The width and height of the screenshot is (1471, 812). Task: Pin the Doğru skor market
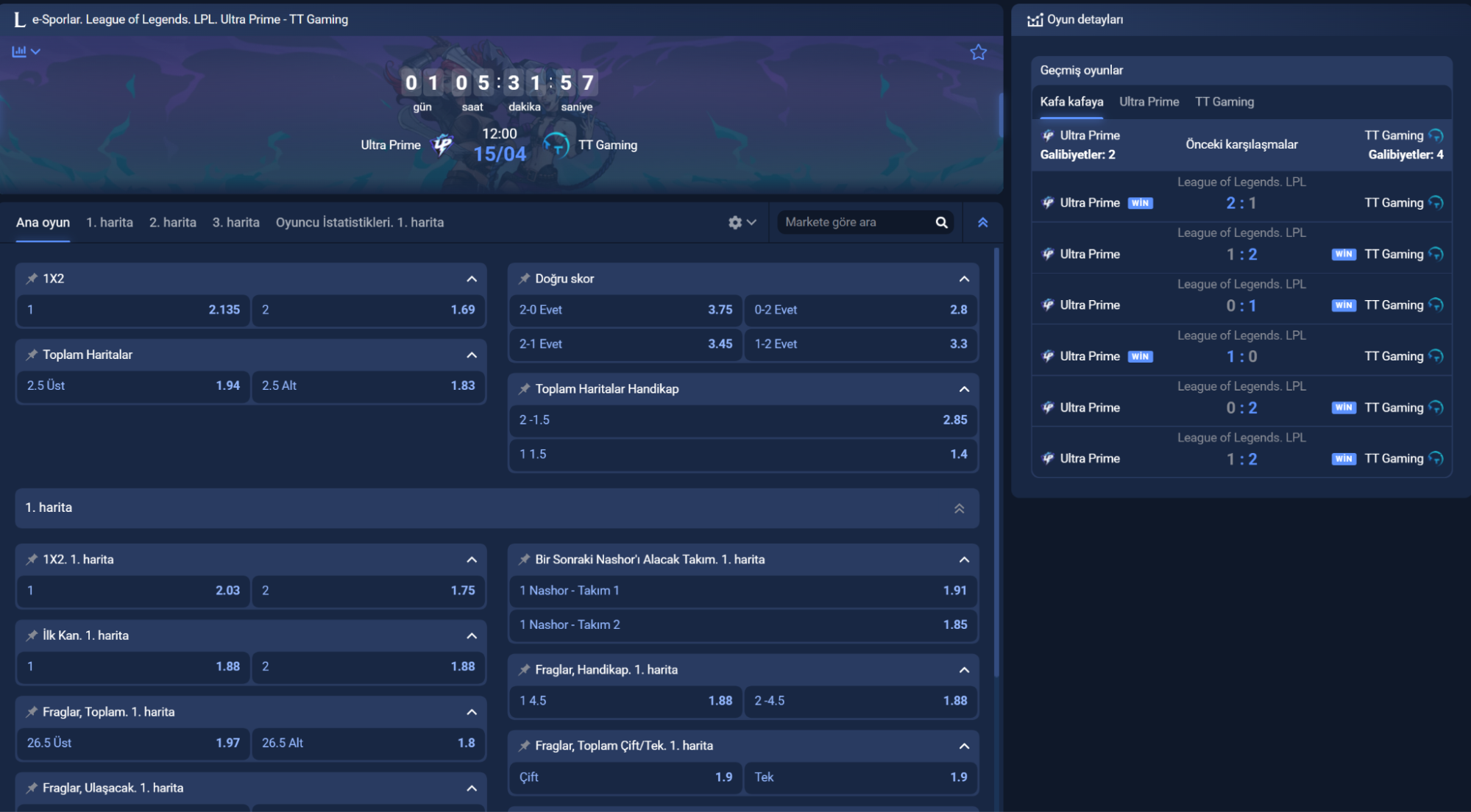(x=524, y=279)
